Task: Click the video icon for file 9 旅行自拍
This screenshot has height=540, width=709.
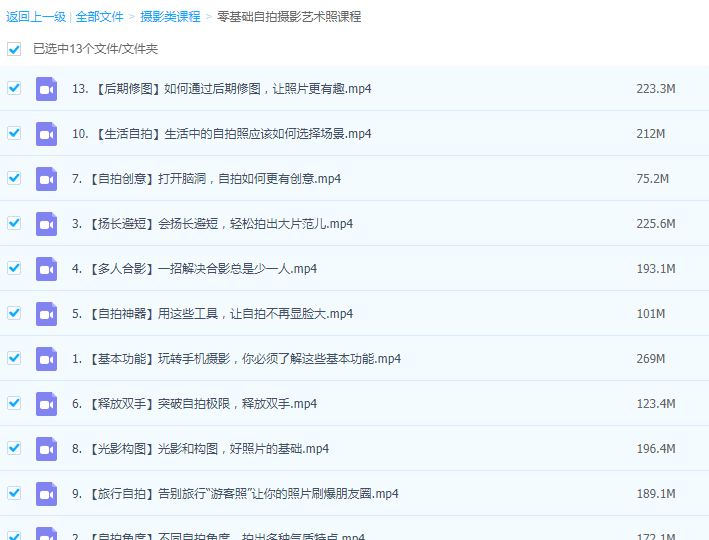Action: [x=47, y=494]
